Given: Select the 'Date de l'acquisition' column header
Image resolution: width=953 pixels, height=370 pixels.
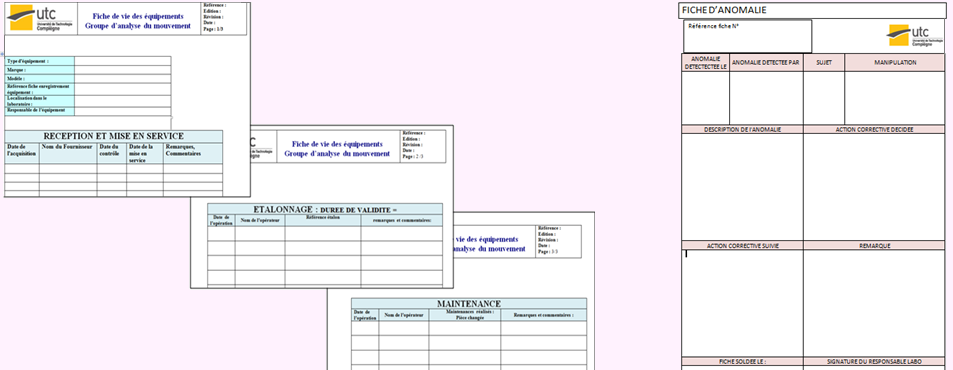Looking at the screenshot, I should pos(22,152).
